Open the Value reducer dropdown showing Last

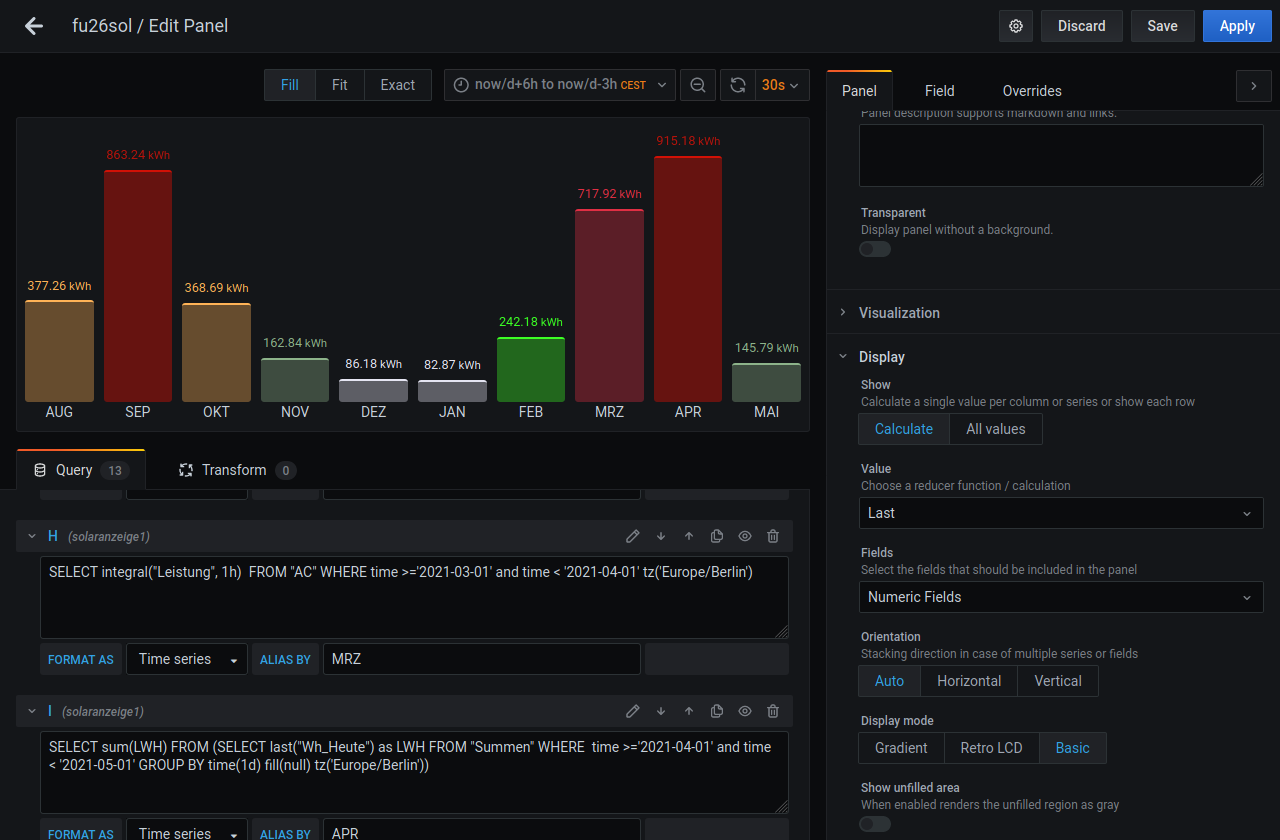click(1060, 513)
